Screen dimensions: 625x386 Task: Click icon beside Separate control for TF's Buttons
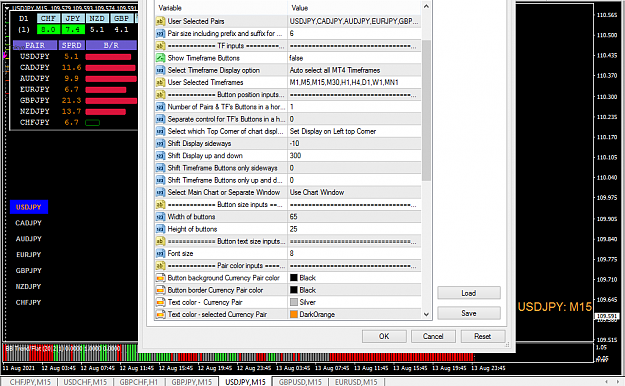click(x=160, y=119)
